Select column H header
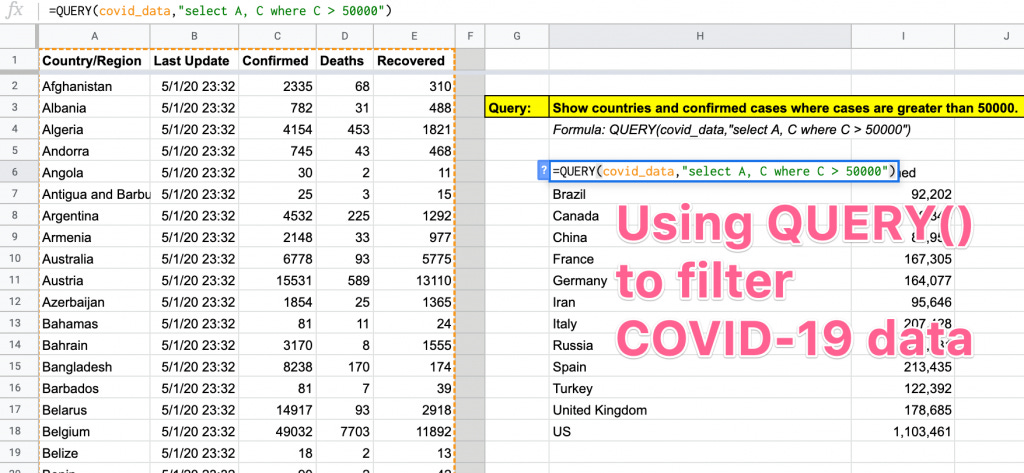Viewport: 1024px width, 473px height. pos(700,37)
